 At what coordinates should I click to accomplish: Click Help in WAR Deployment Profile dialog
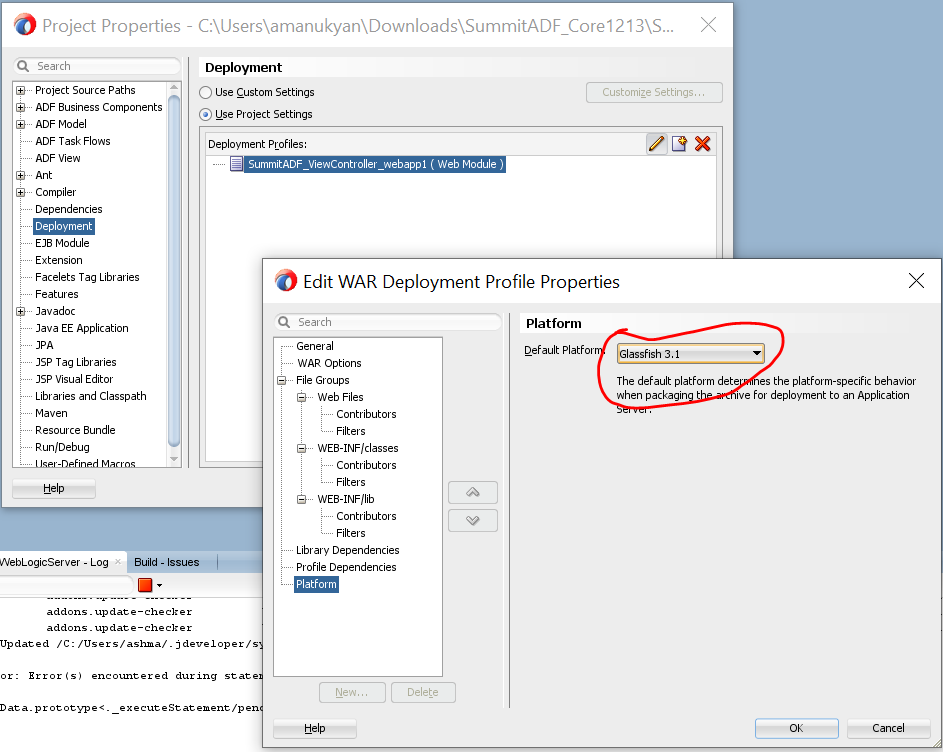pos(315,728)
